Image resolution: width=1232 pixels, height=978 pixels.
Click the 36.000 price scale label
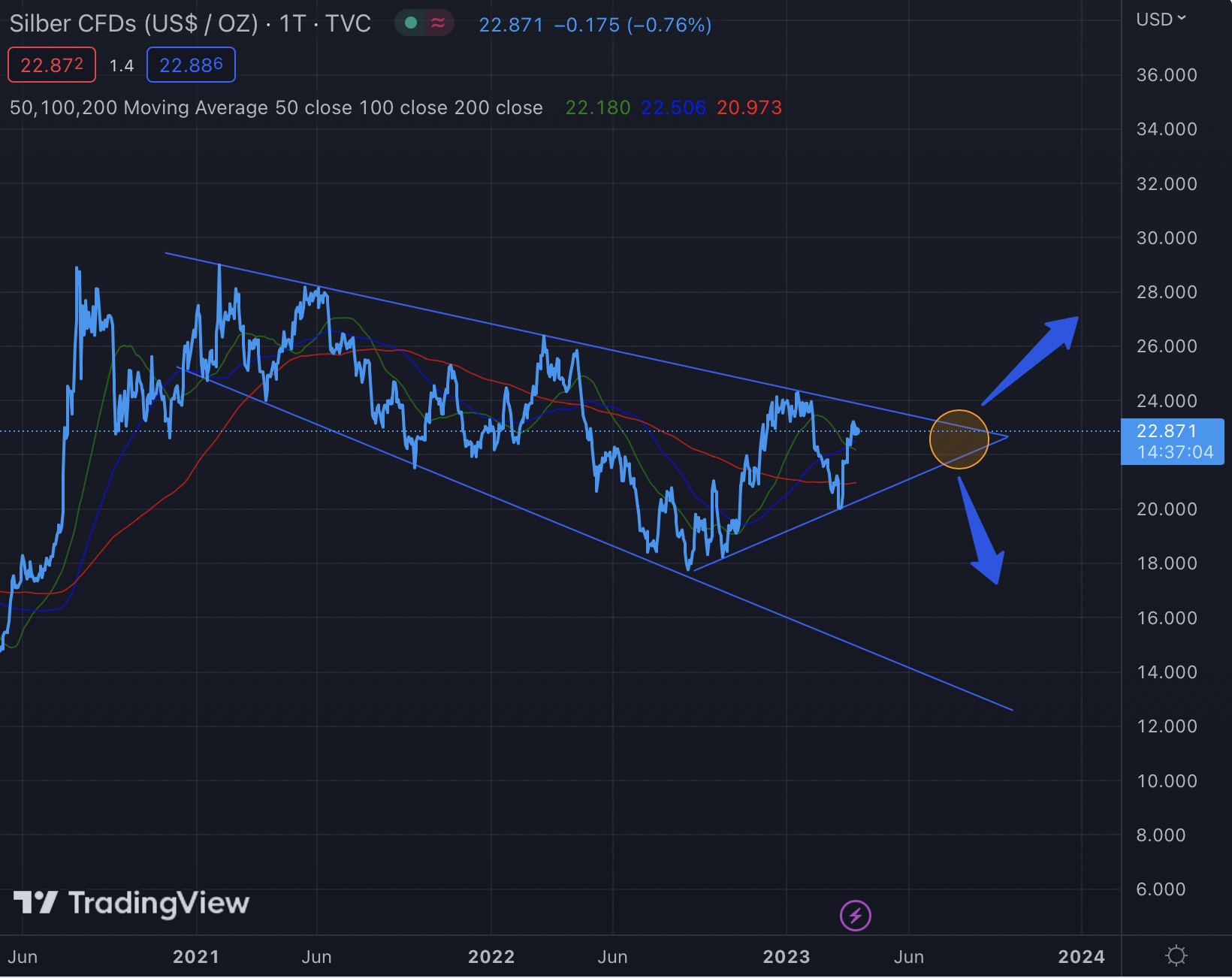point(1167,75)
